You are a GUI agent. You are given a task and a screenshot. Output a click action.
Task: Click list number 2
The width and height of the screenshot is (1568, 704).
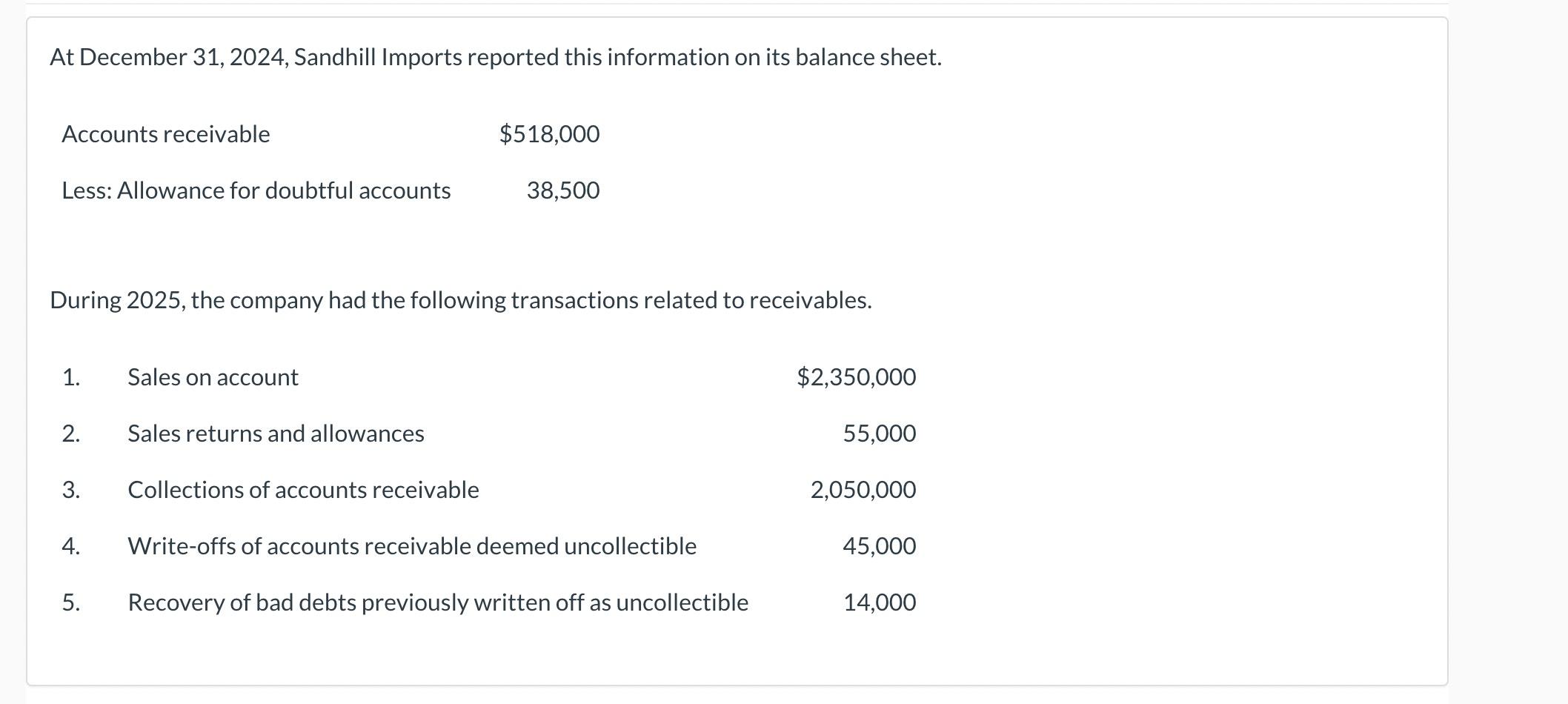70,434
